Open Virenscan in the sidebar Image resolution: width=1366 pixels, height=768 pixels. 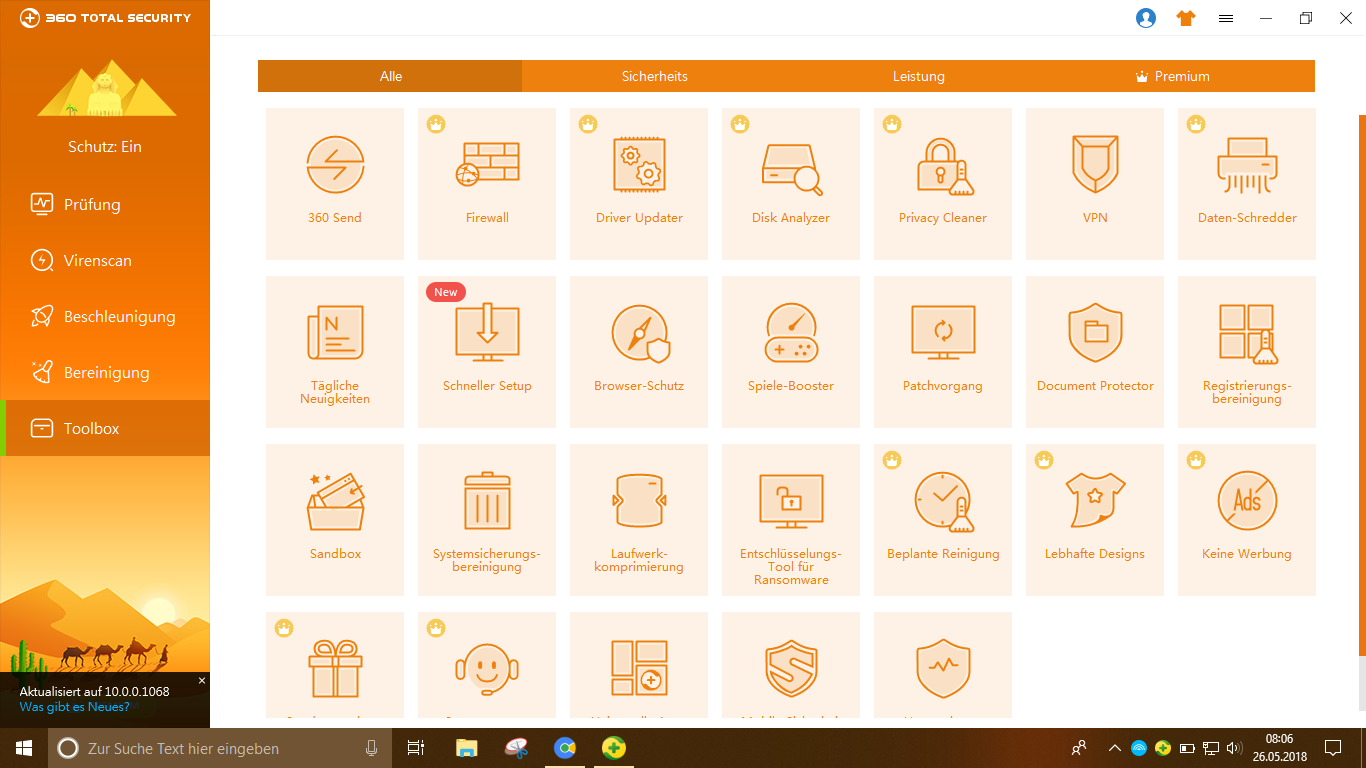point(105,260)
